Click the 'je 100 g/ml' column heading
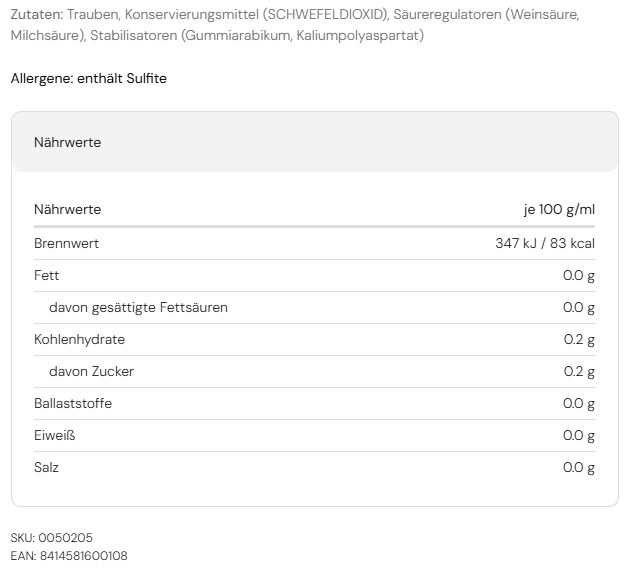Screen dimensions: 631x572 click(559, 209)
